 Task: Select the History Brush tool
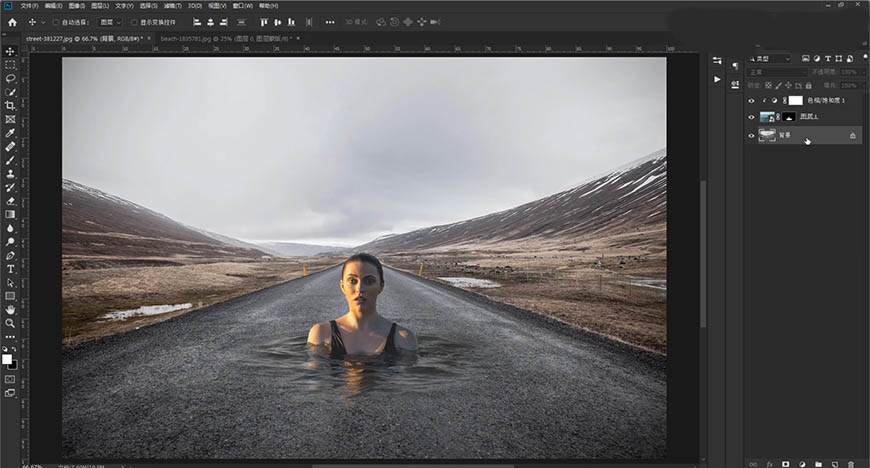10,187
